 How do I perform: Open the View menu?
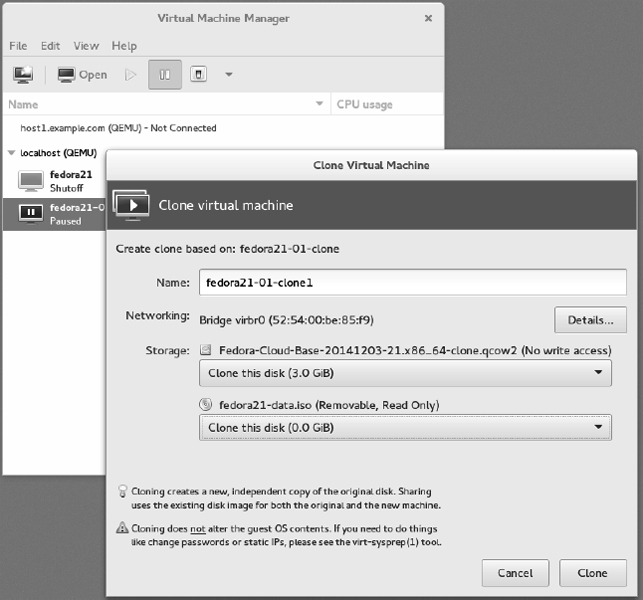coord(86,46)
